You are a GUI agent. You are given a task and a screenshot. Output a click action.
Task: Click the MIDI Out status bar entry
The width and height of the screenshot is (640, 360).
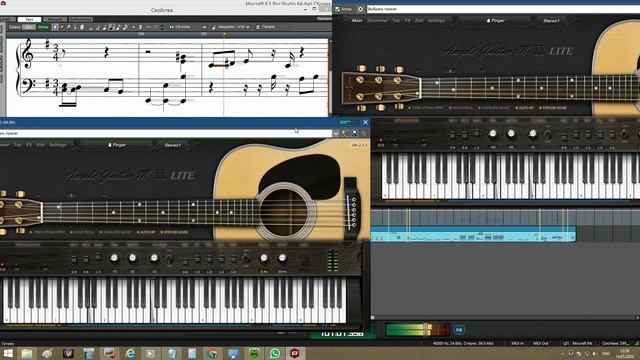pos(540,344)
